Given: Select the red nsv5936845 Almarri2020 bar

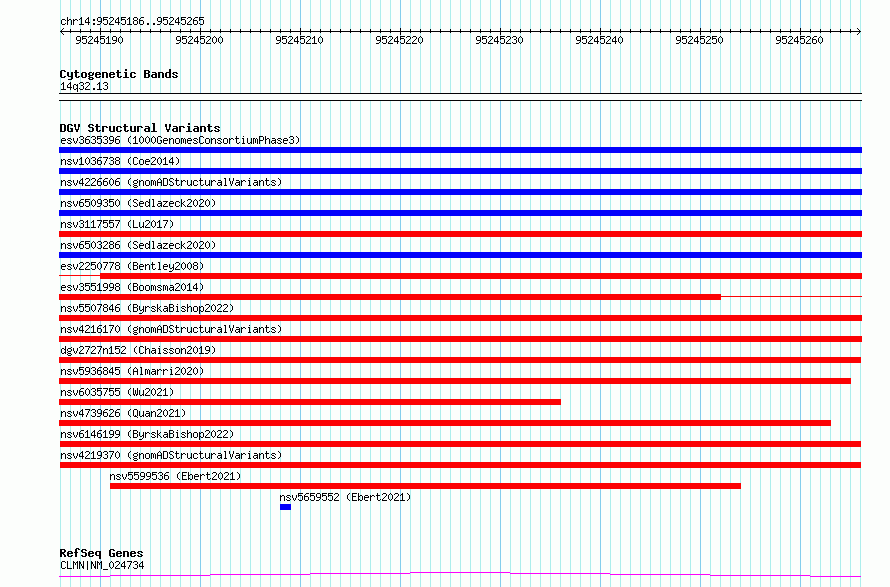Looking at the screenshot, I should [455, 381].
